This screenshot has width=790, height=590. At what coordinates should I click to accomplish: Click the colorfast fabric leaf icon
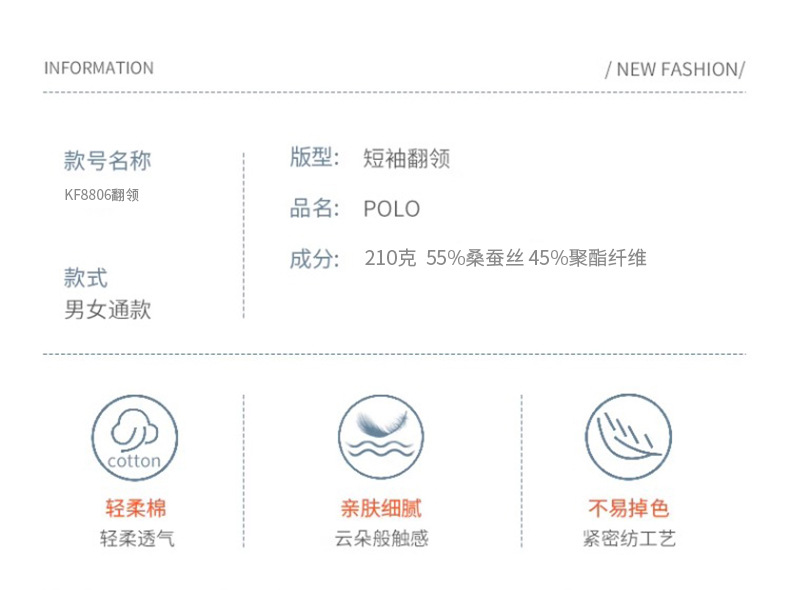[628, 438]
